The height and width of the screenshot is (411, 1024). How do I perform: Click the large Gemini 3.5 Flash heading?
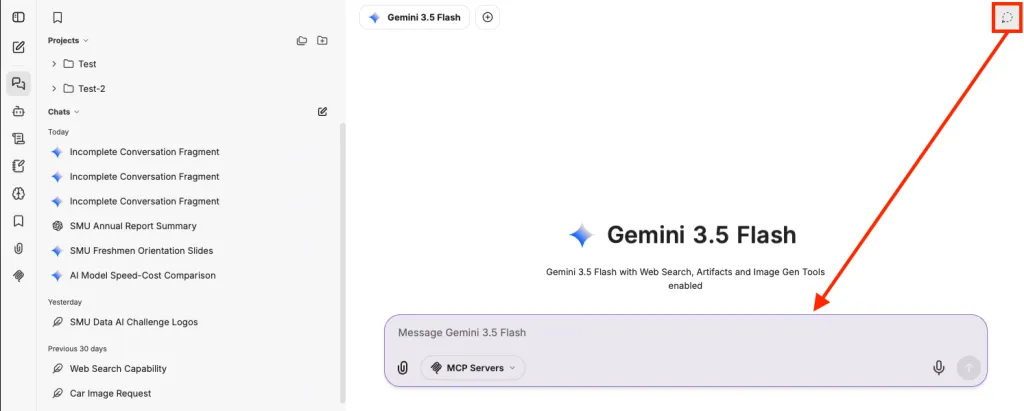(701, 235)
